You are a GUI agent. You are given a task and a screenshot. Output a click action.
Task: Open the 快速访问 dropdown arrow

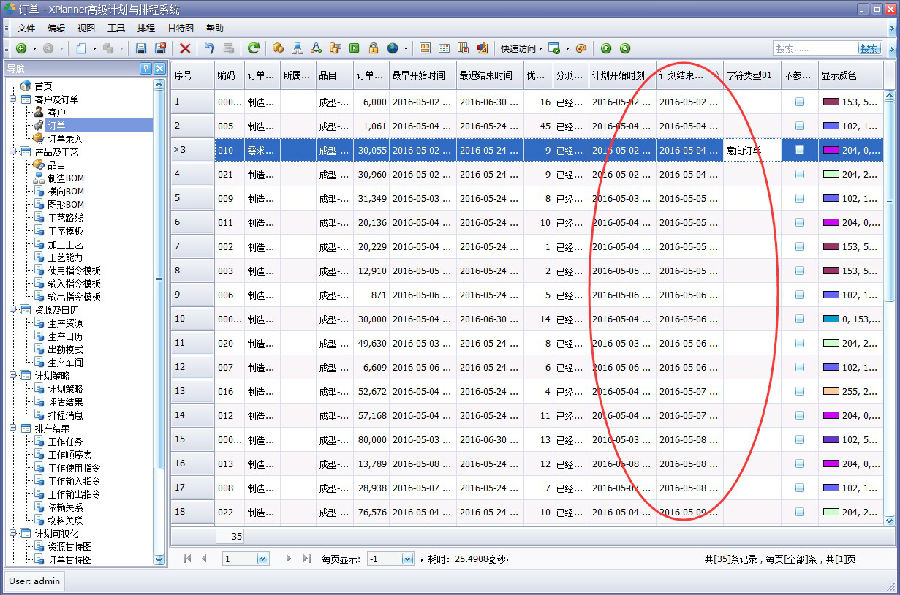[541, 49]
